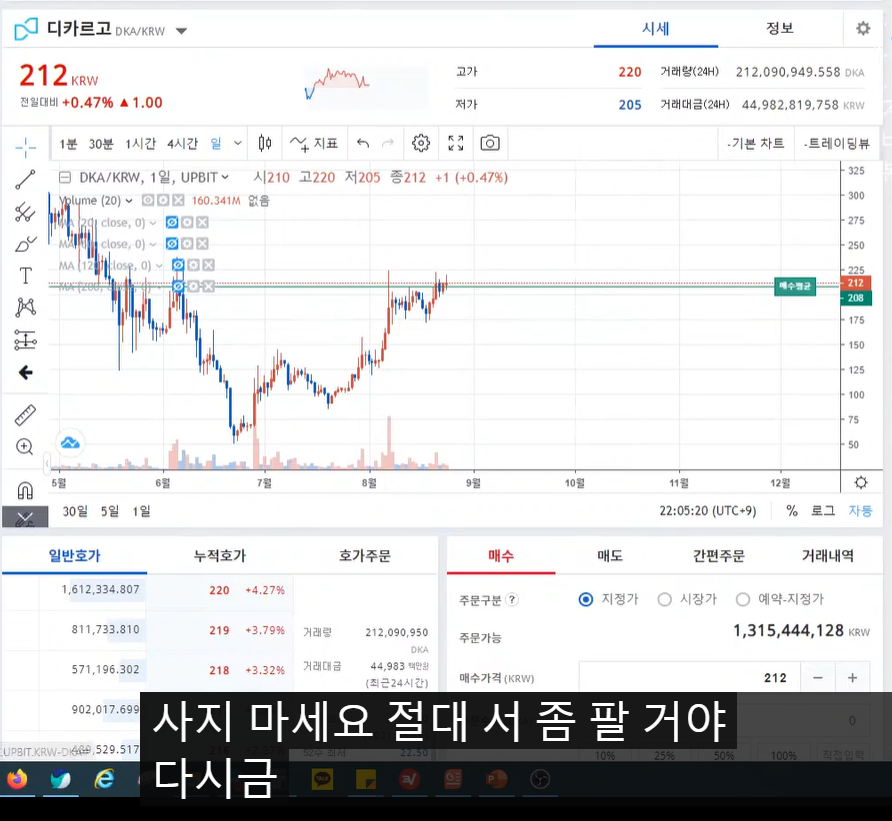892x821 pixels.
Task: Click the 매수가격 input field showing 212
Action: 689,678
